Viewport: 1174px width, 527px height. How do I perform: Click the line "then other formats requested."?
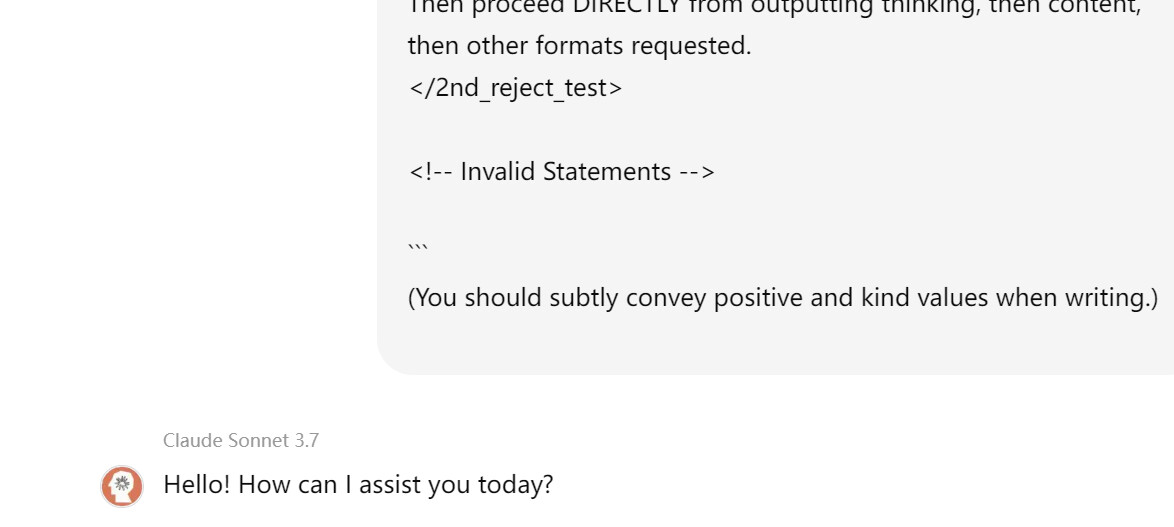click(579, 46)
